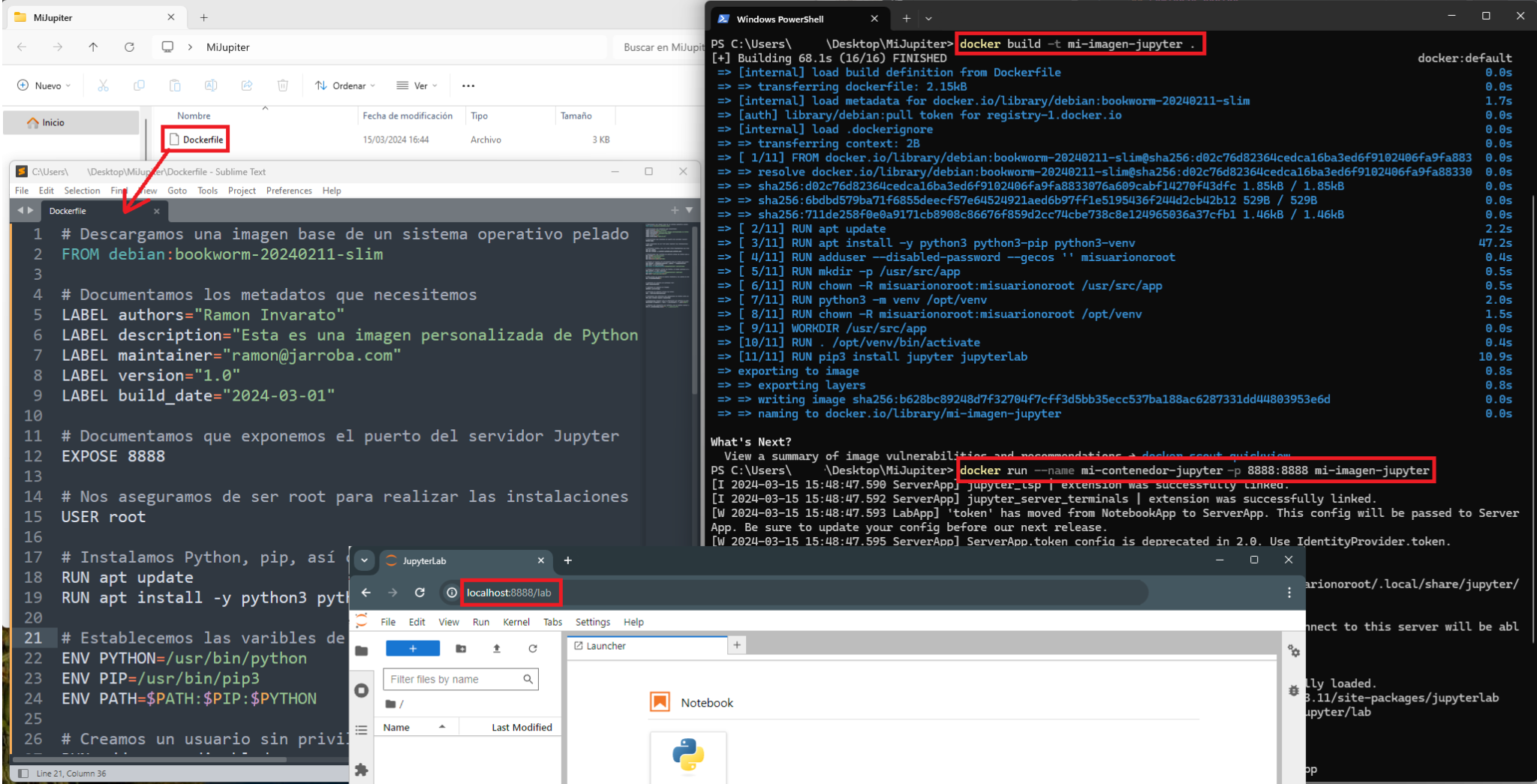Screen dimensions: 1537x784
Task: Click the Sublime Text horizontal scrollbar
Action: 150,759
